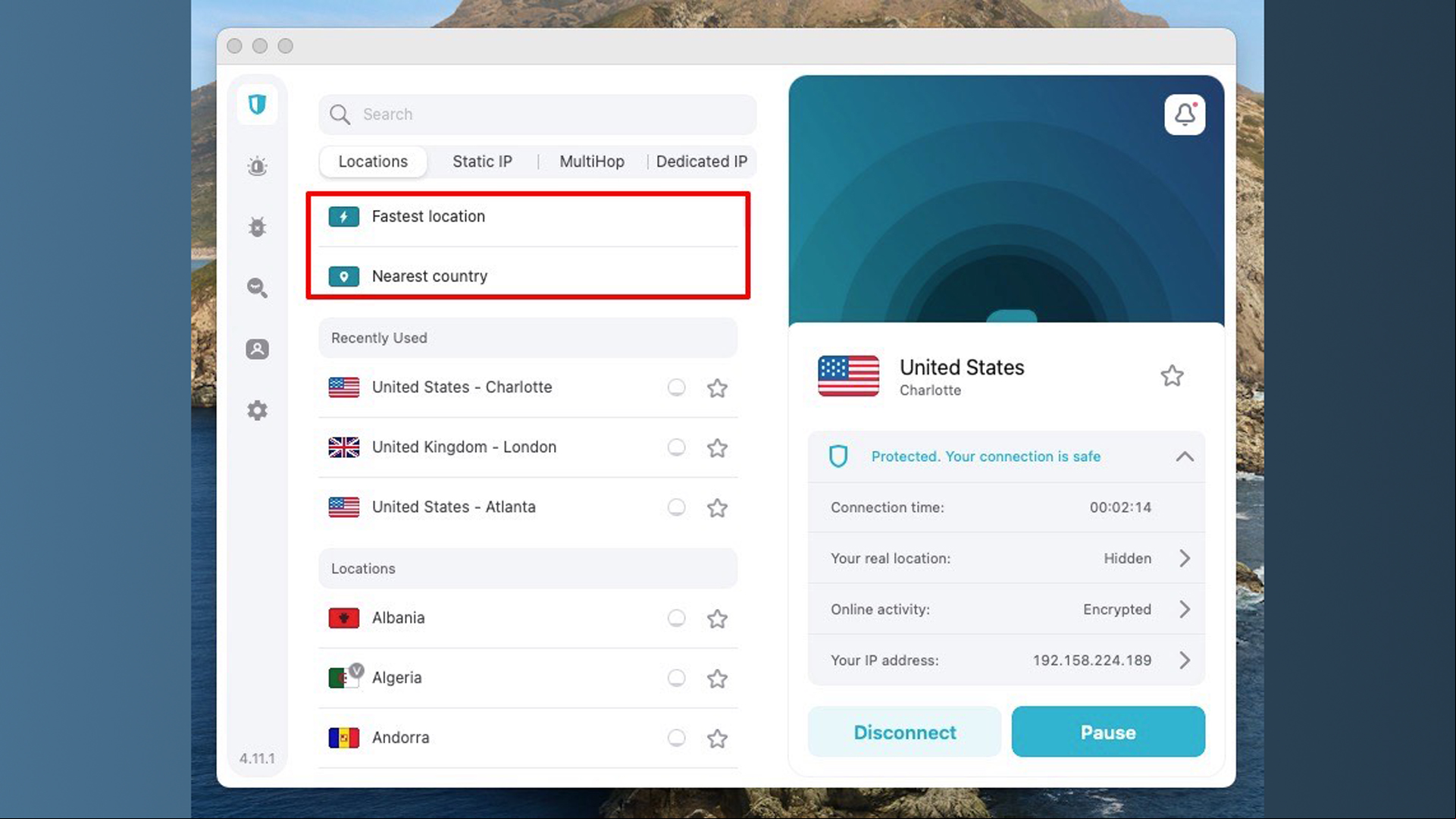Click the version number 4.11.1

coord(257,758)
